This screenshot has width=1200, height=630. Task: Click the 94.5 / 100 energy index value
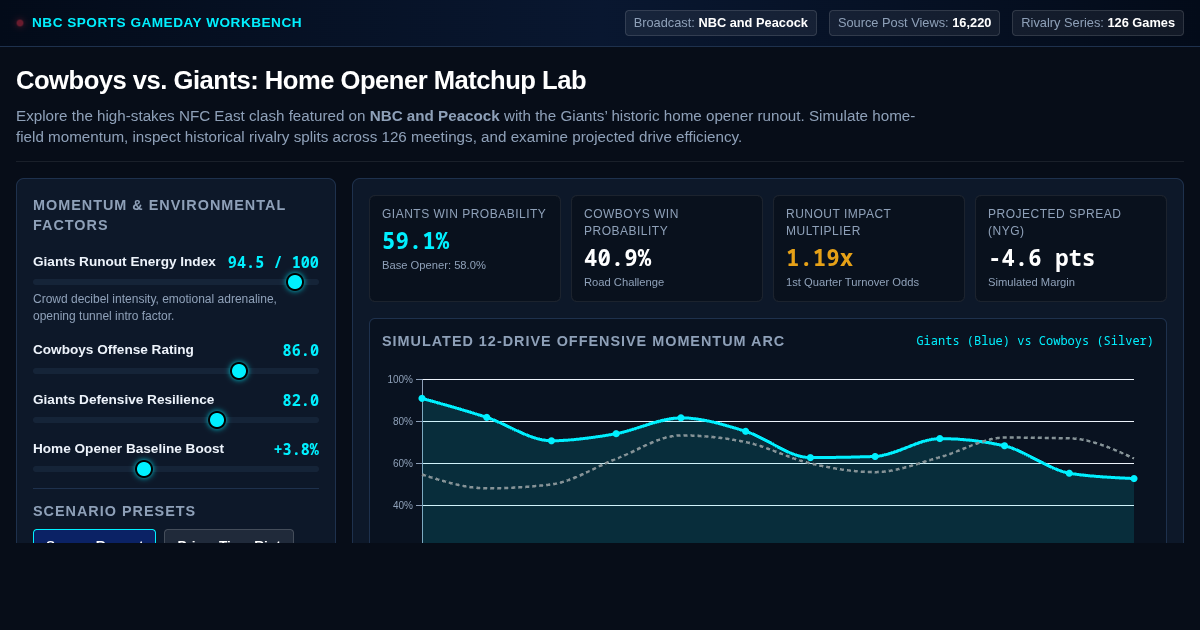click(x=273, y=262)
